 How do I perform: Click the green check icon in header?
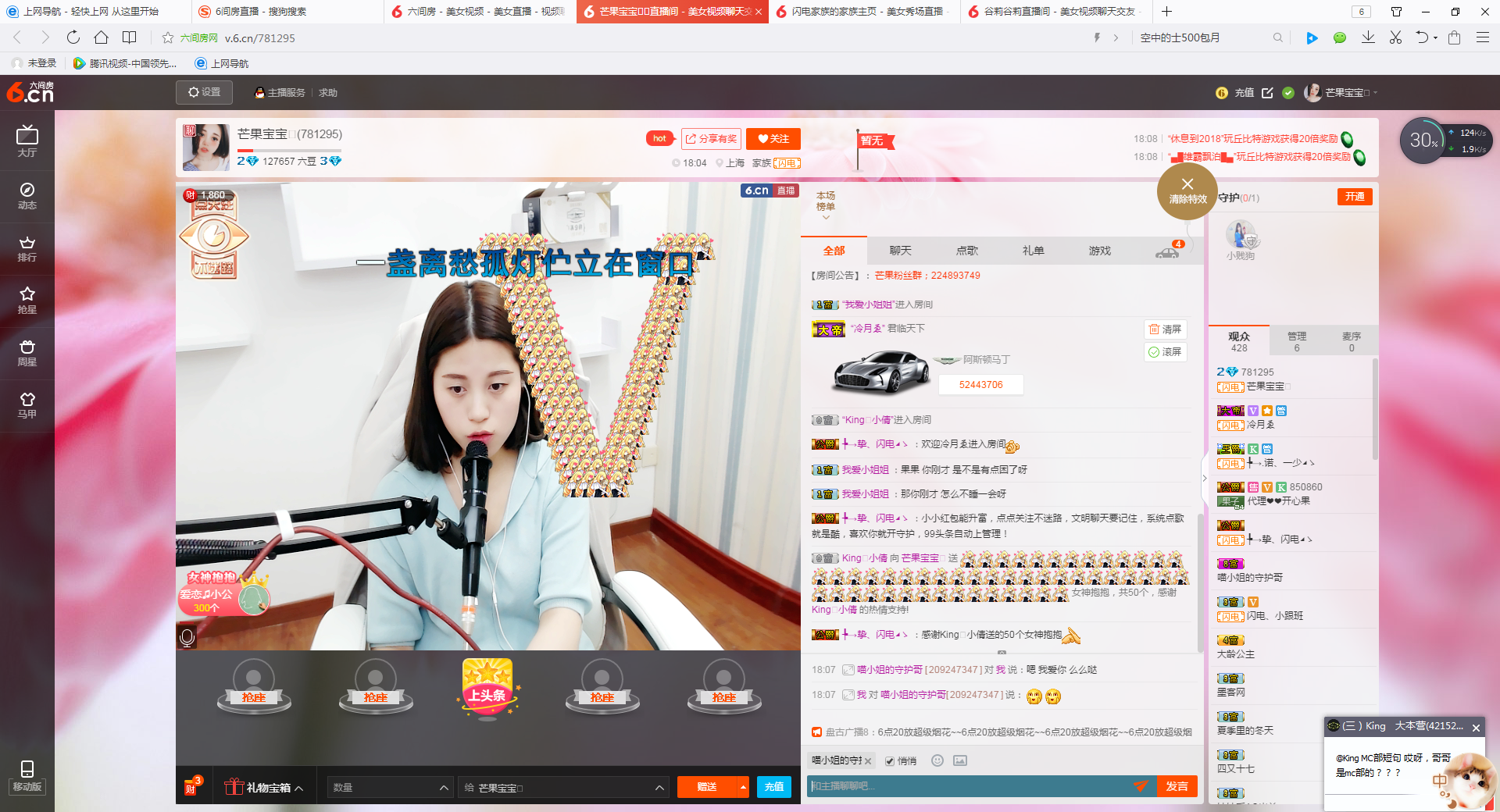(x=1288, y=93)
